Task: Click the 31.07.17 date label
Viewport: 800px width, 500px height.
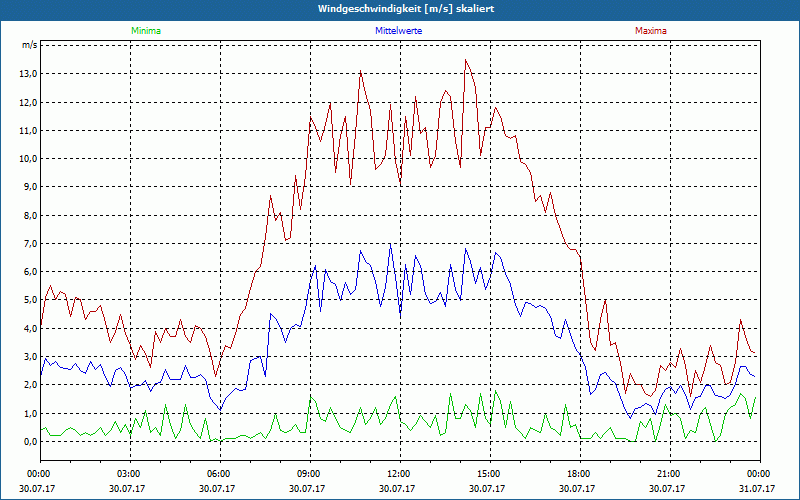Action: (757, 488)
